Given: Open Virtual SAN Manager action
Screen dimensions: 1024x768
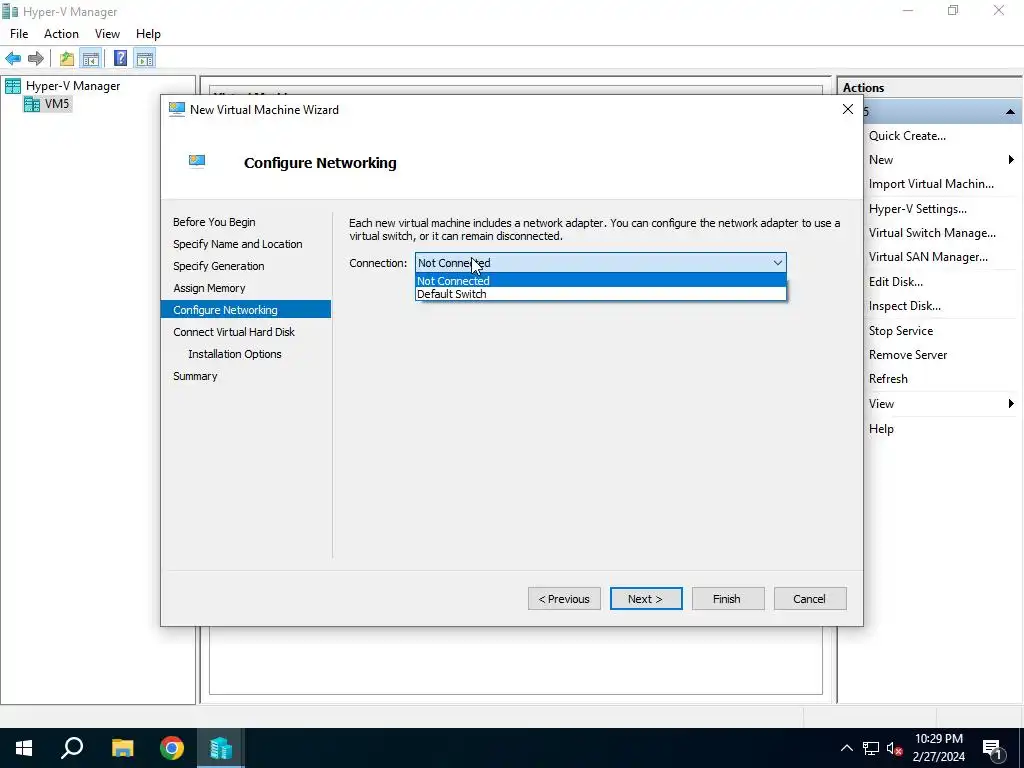Looking at the screenshot, I should pos(928,257).
